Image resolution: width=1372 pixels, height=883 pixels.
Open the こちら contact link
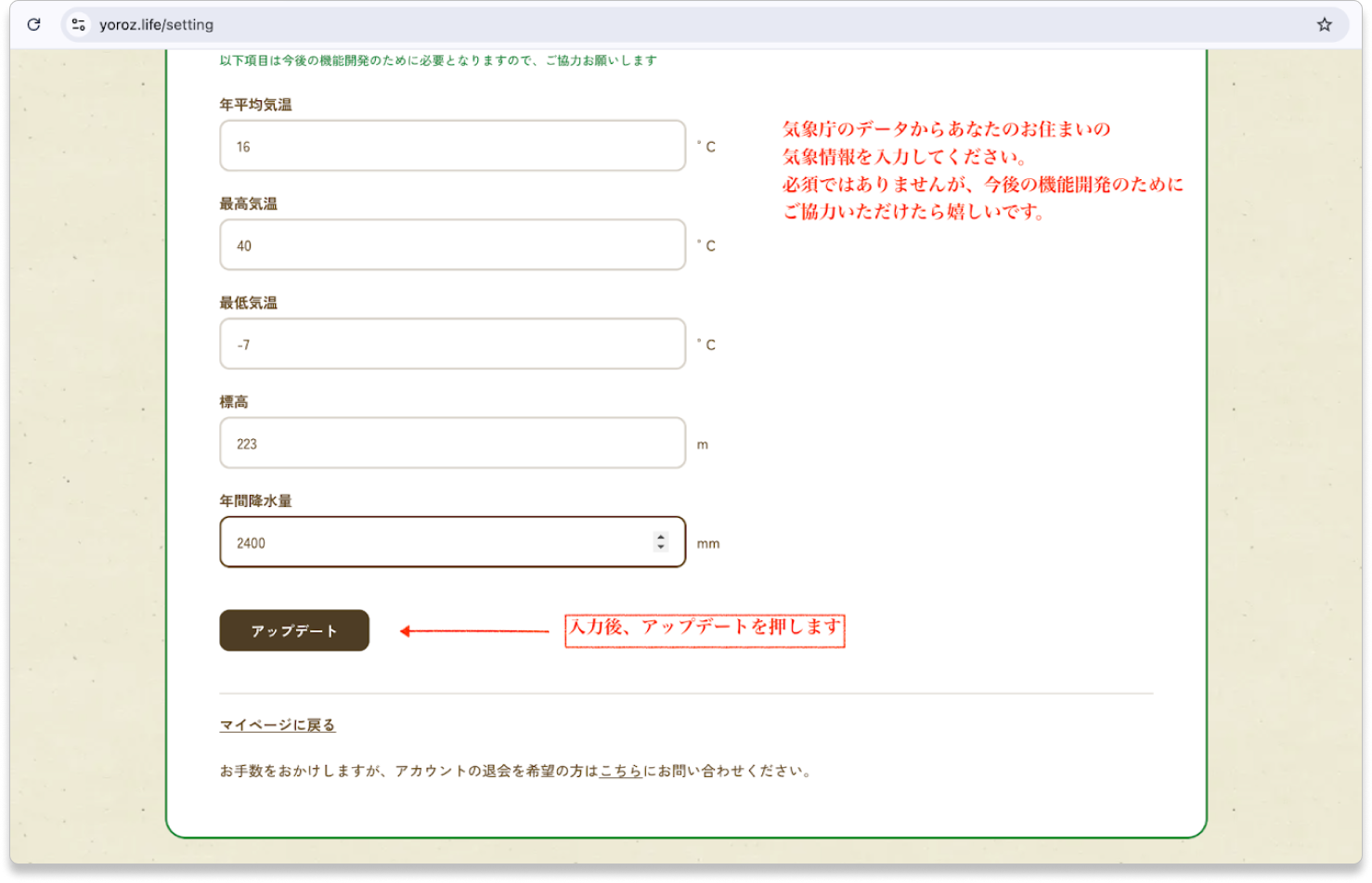tap(621, 771)
